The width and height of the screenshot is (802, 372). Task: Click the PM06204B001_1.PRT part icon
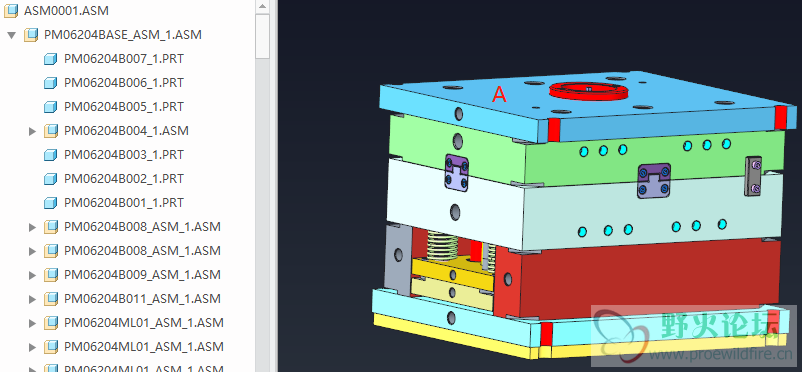tap(50, 203)
